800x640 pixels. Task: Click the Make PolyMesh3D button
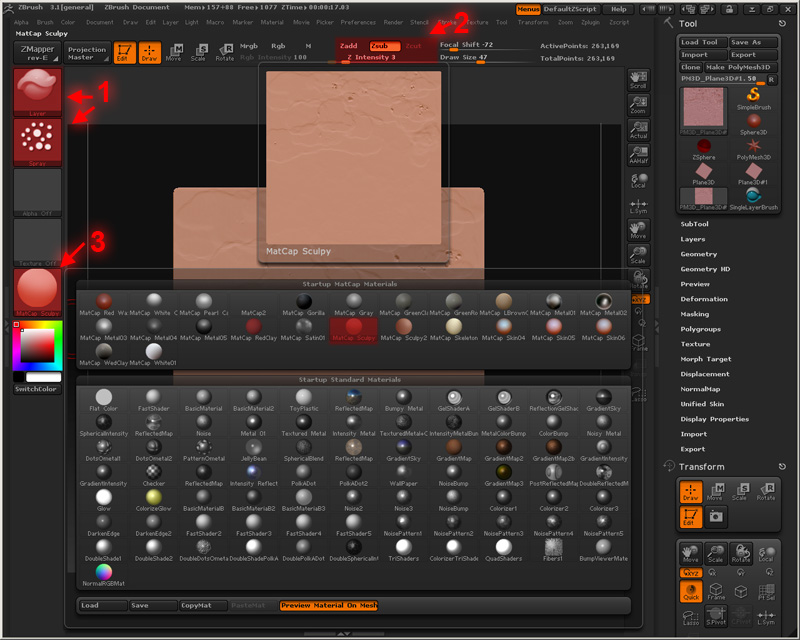pyautogui.click(x=741, y=67)
